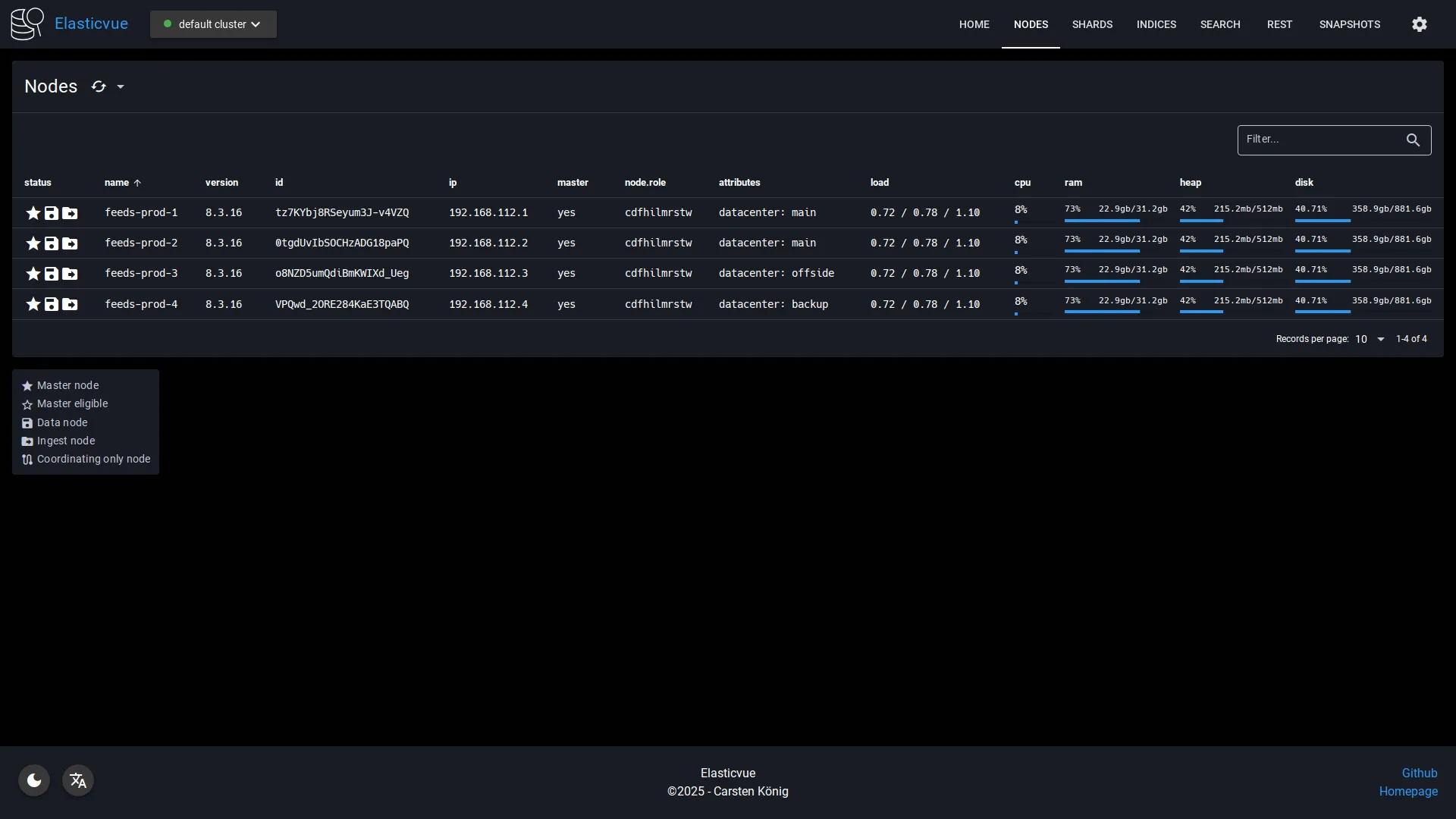Open the refresh options dropdown arrow
This screenshot has height=819, width=1456.
pos(121,86)
